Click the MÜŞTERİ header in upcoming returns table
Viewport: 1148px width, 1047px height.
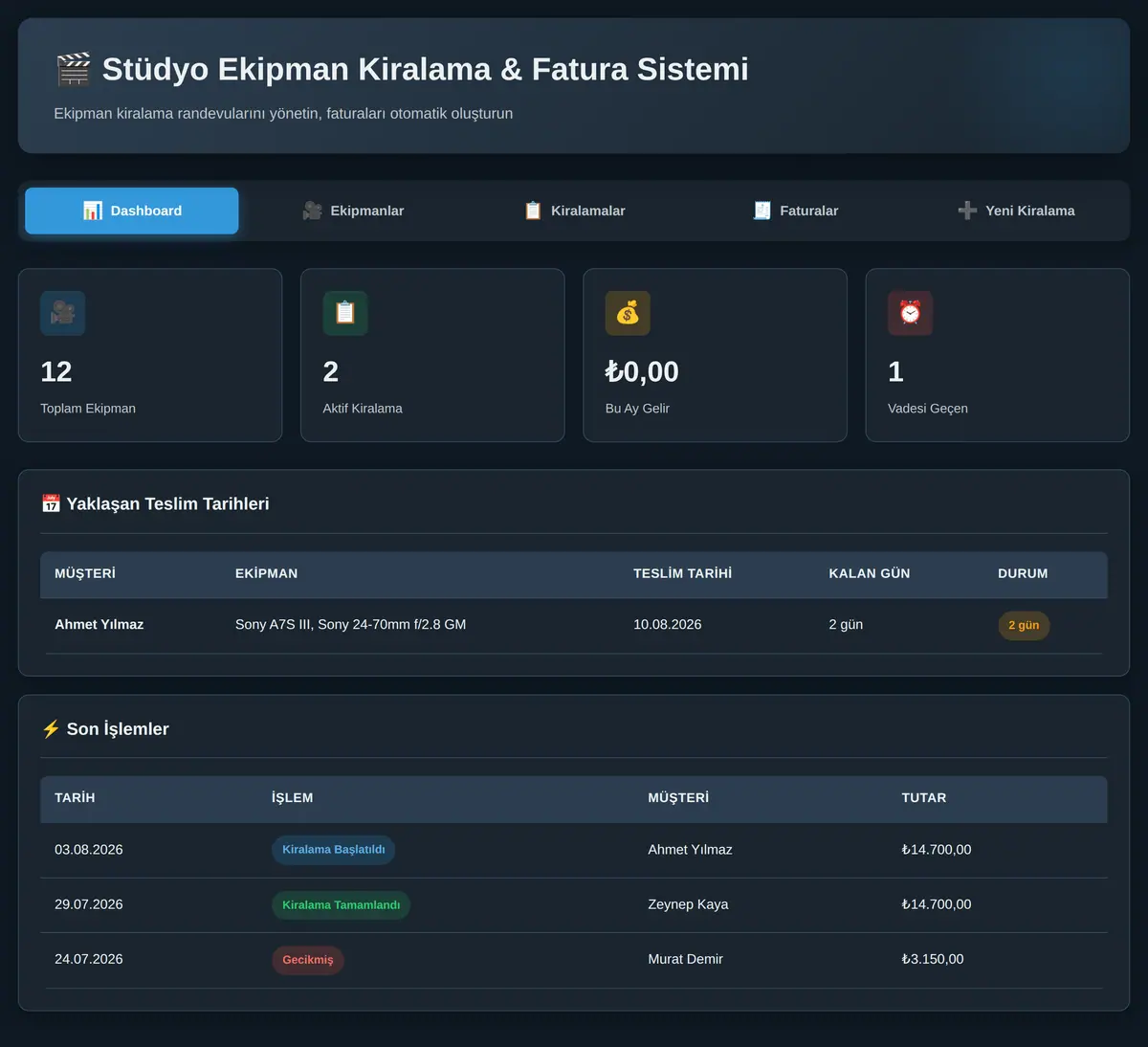tap(85, 573)
